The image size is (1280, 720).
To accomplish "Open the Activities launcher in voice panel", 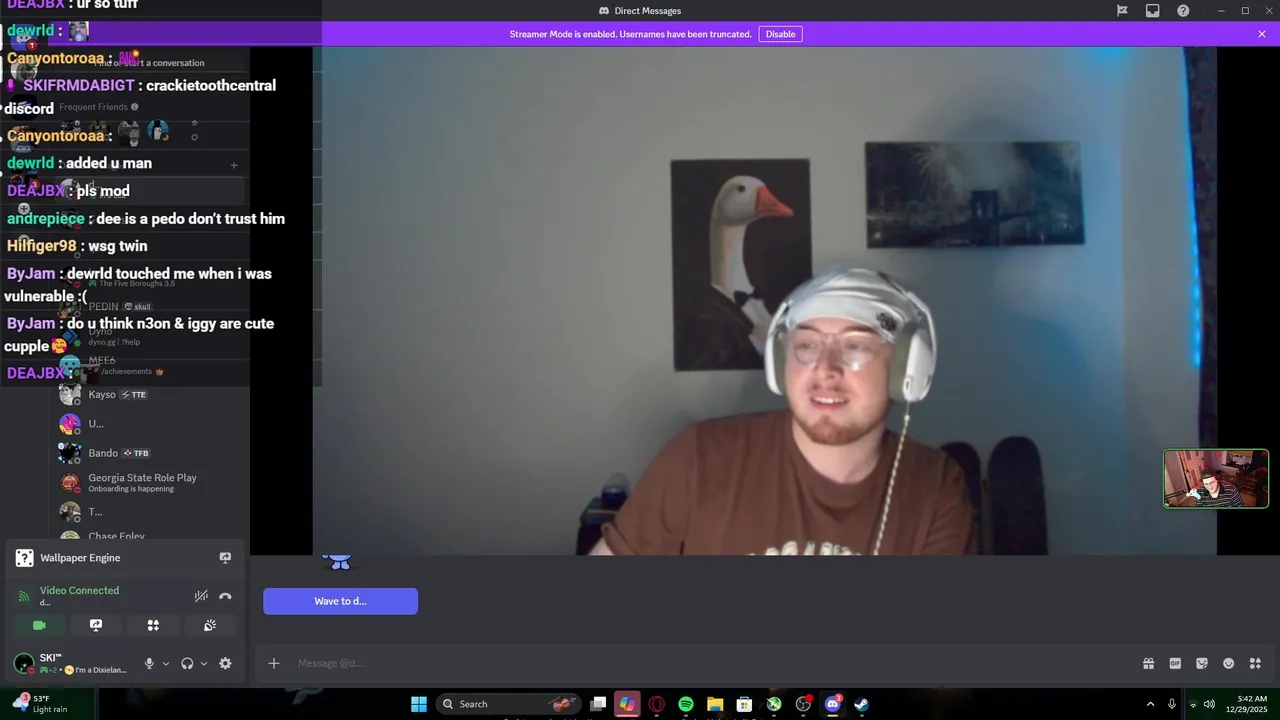I will pyautogui.click(x=153, y=625).
